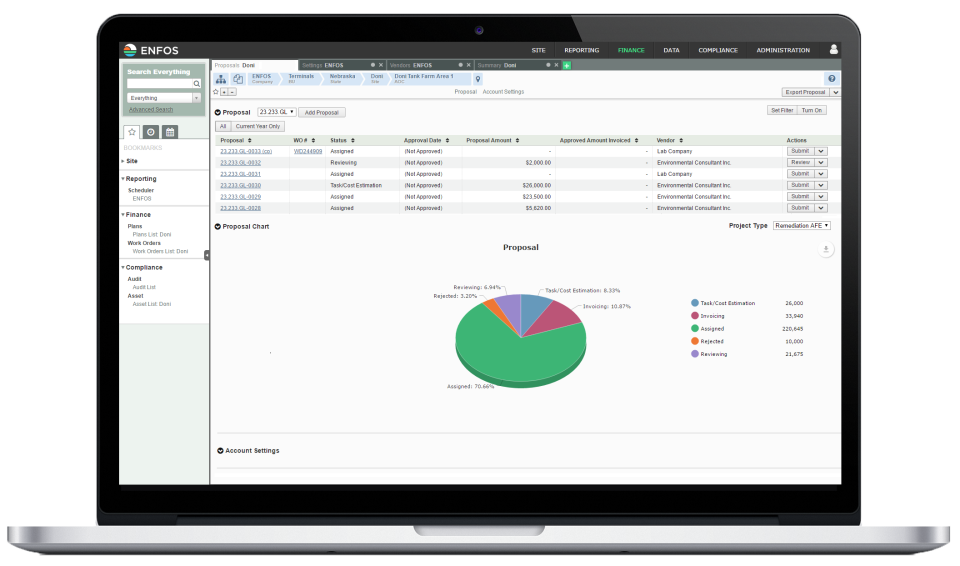Toggle the Reviewing legend series
The image size is (960, 566).
tap(709, 354)
